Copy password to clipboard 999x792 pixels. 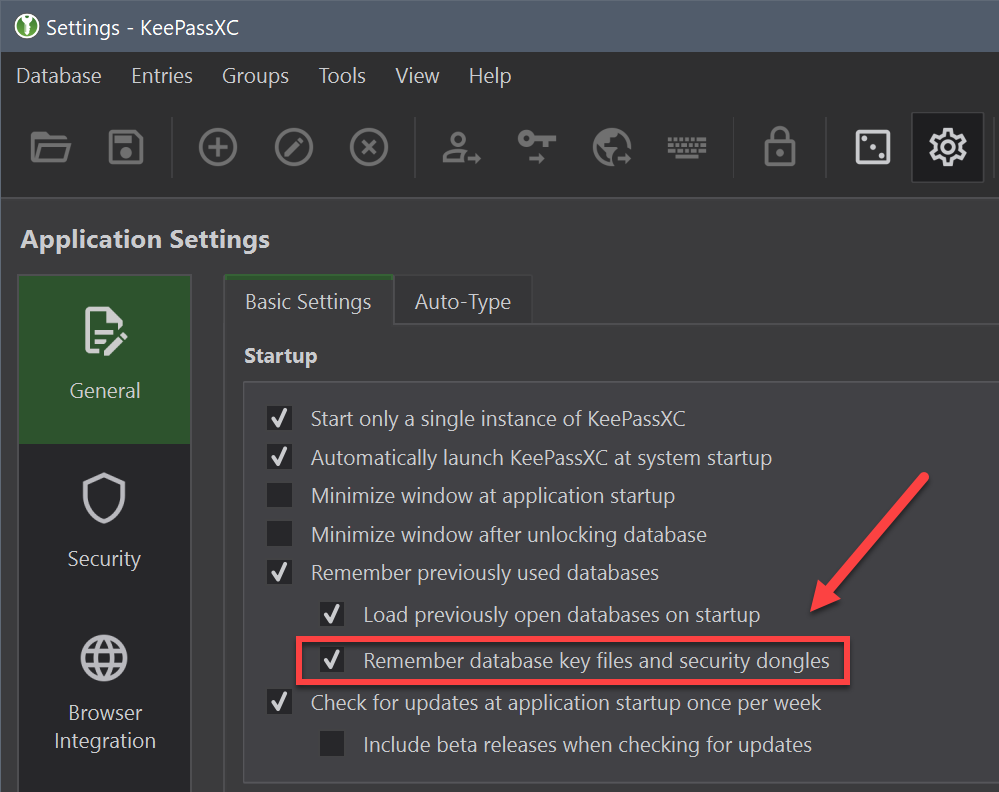(x=536, y=147)
